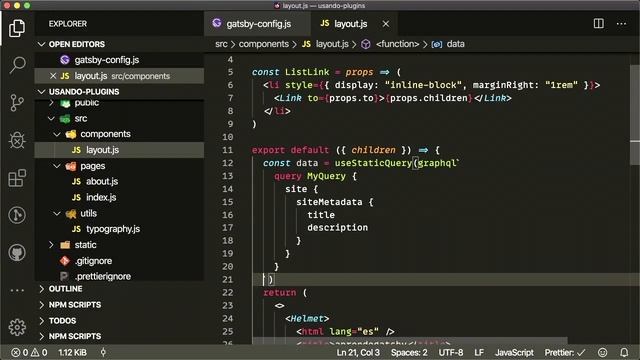The height and width of the screenshot is (360, 640).
Task: Click the EXPLORER panel title
Action: (68, 24)
